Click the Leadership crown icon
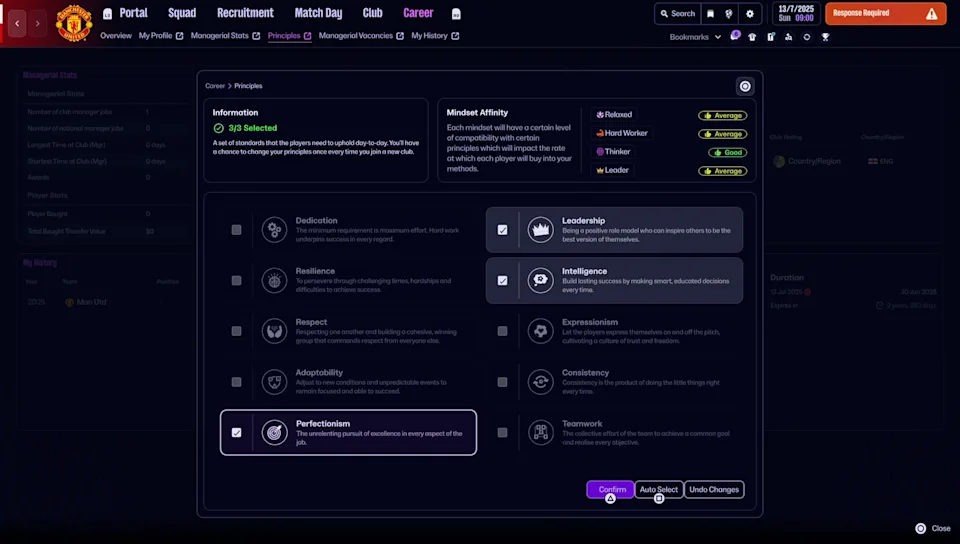Image resolution: width=960 pixels, height=544 pixels. pos(540,230)
